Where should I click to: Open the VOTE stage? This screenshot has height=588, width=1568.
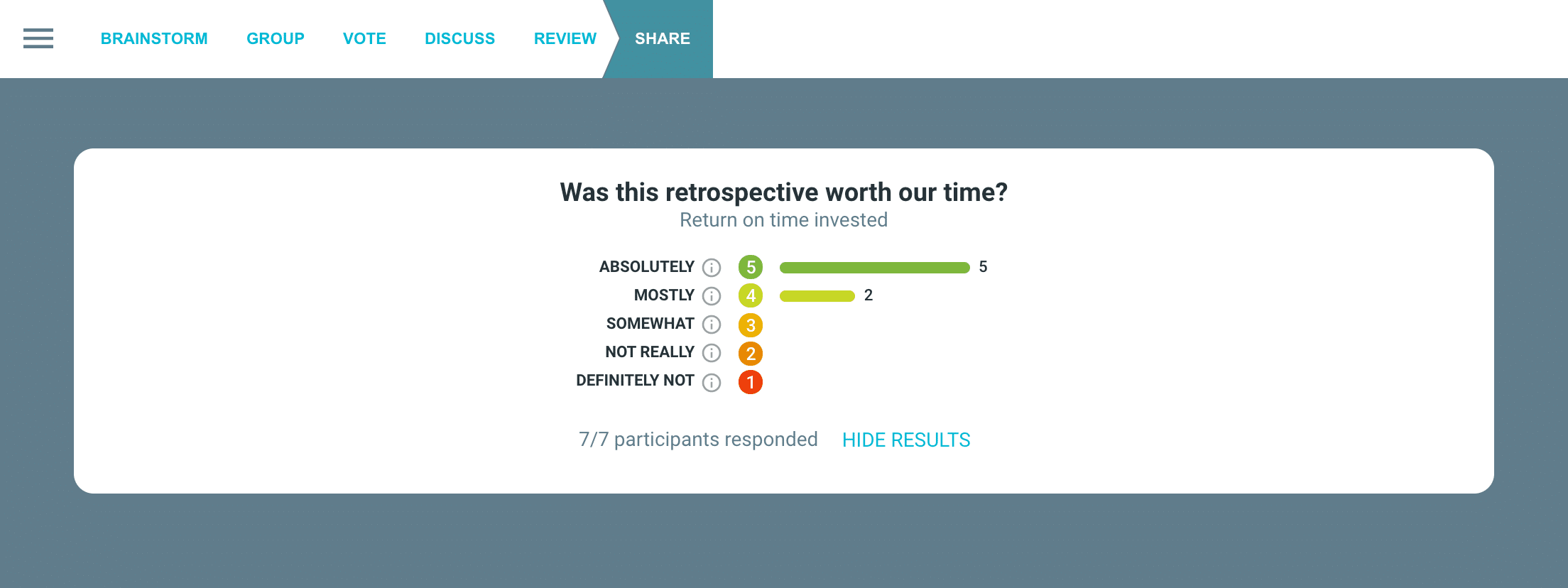[364, 38]
